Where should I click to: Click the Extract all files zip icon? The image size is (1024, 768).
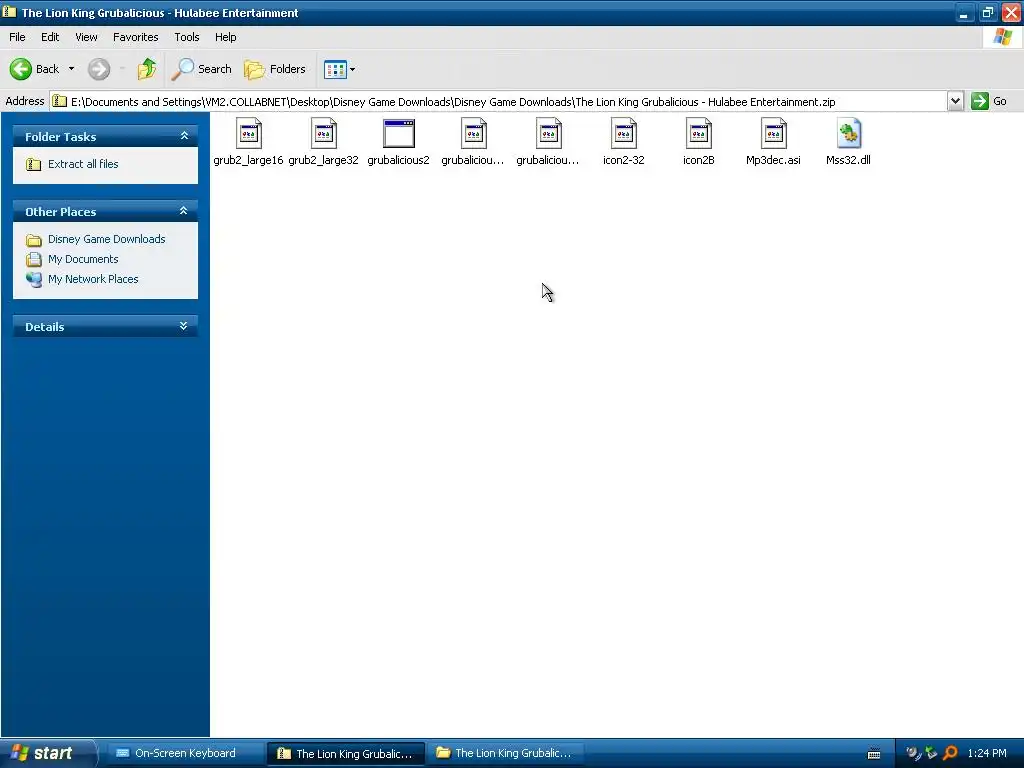click(33, 165)
